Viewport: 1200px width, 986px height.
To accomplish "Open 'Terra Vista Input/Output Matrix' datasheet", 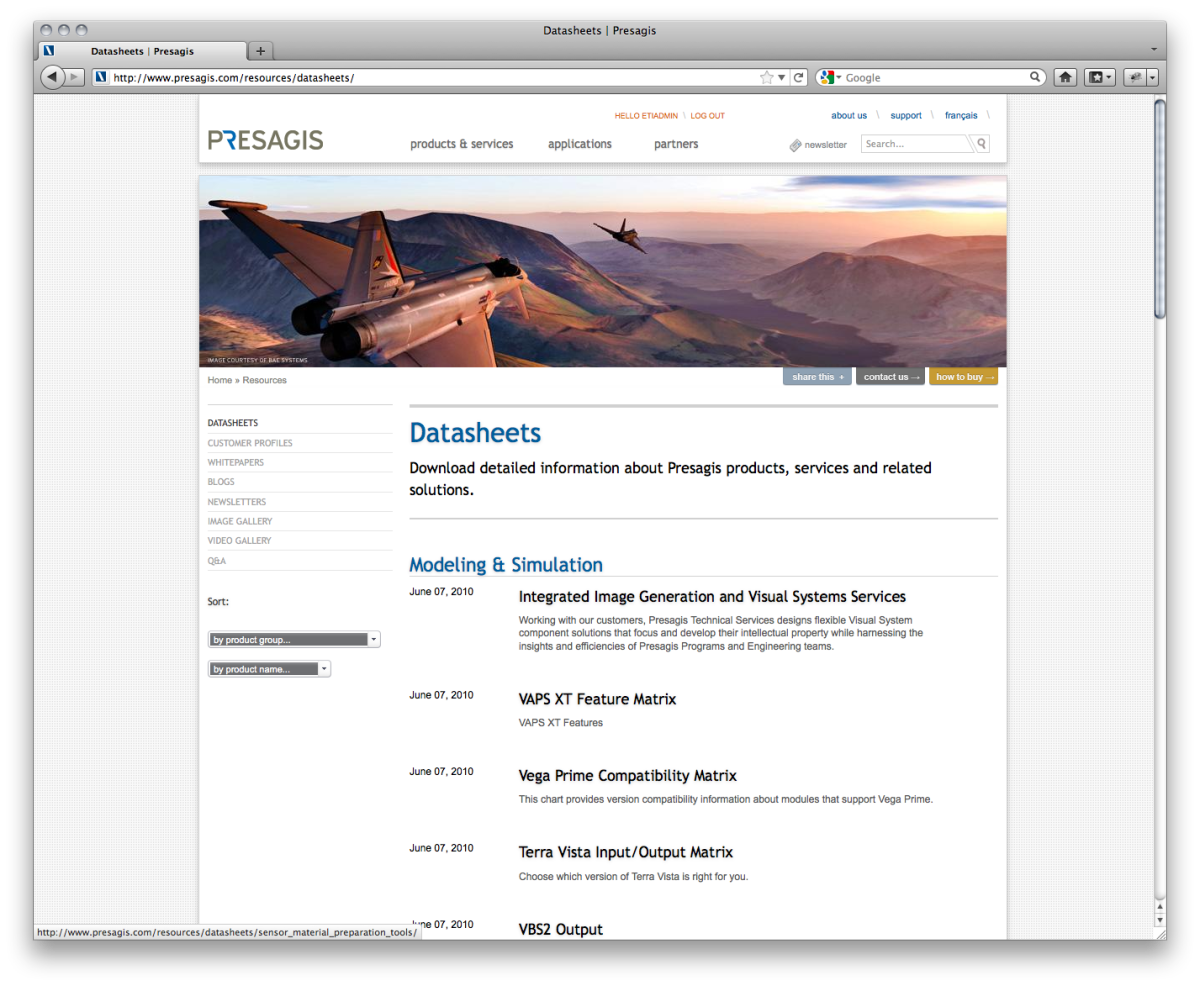I will pyautogui.click(x=626, y=853).
